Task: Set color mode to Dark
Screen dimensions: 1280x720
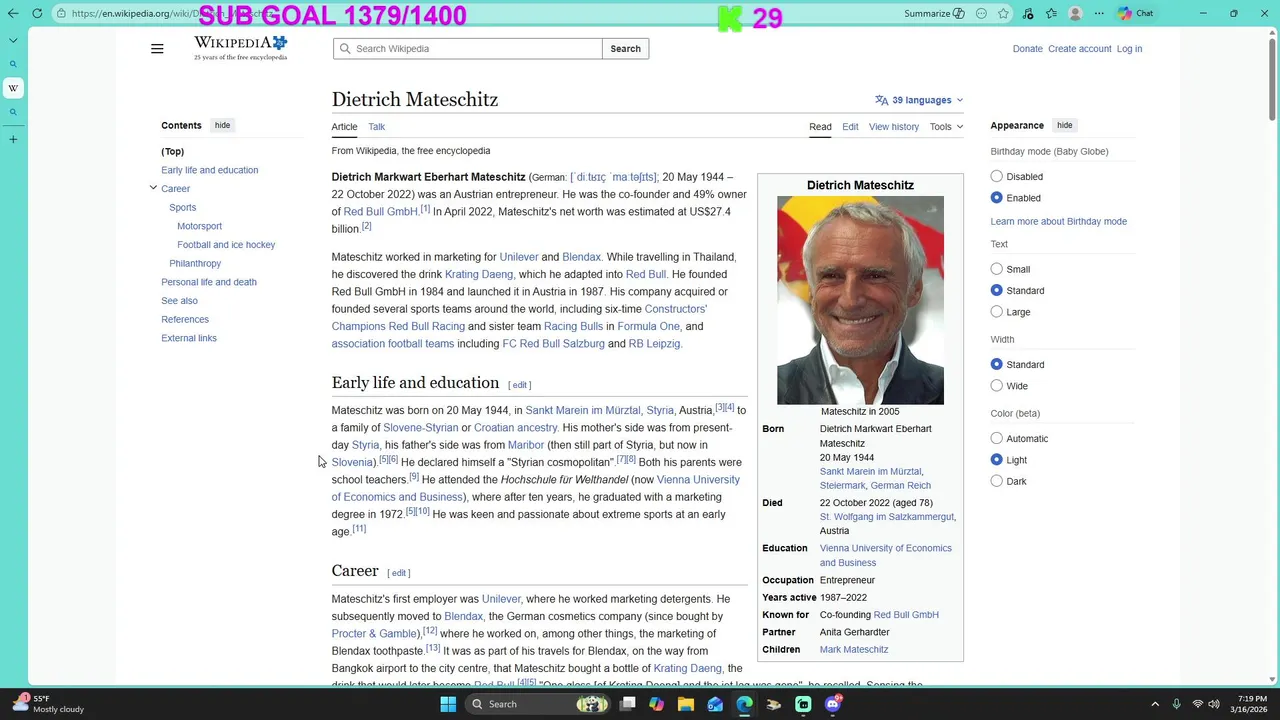Action: click(996, 481)
